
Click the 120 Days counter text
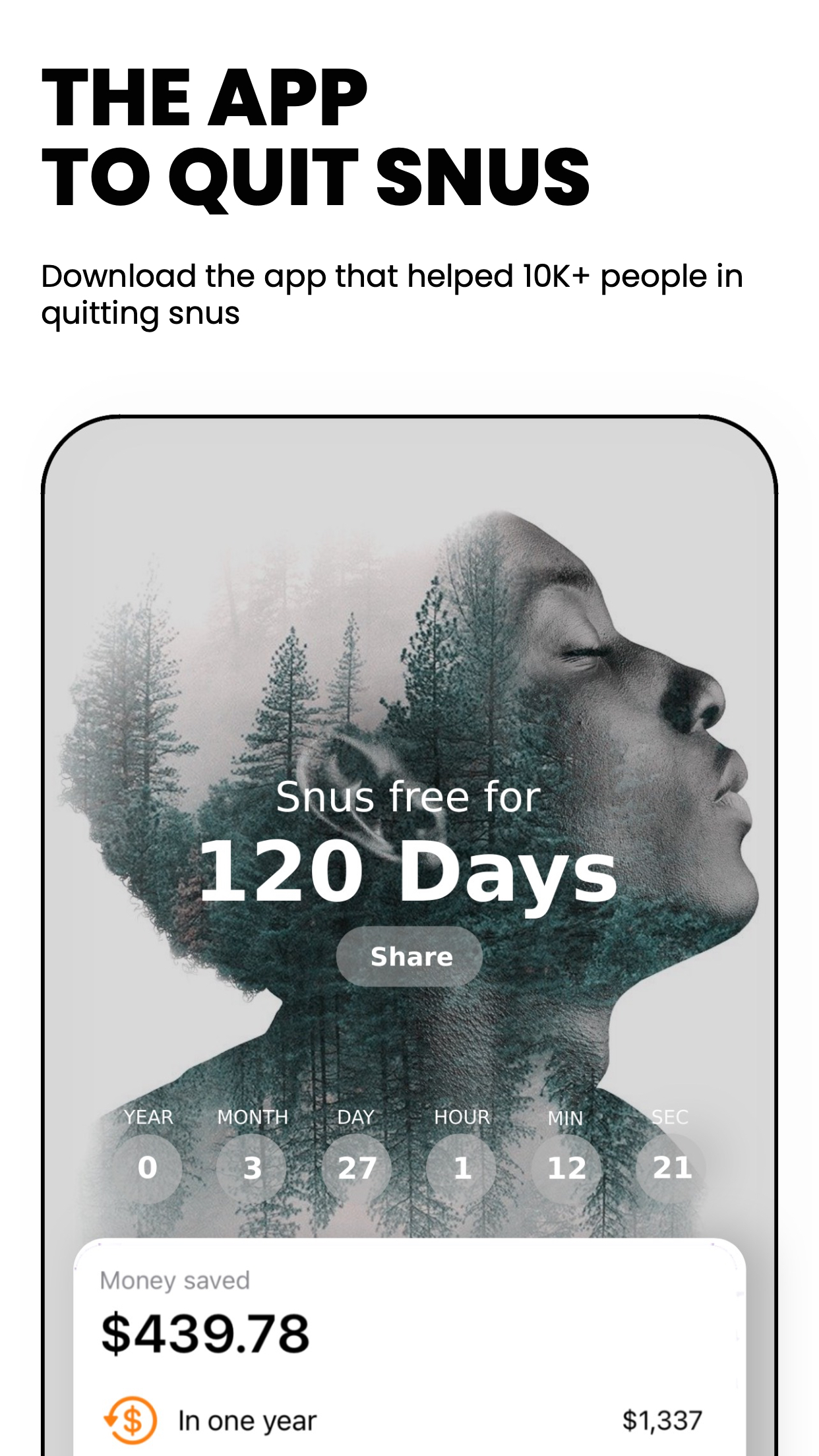[x=408, y=872]
